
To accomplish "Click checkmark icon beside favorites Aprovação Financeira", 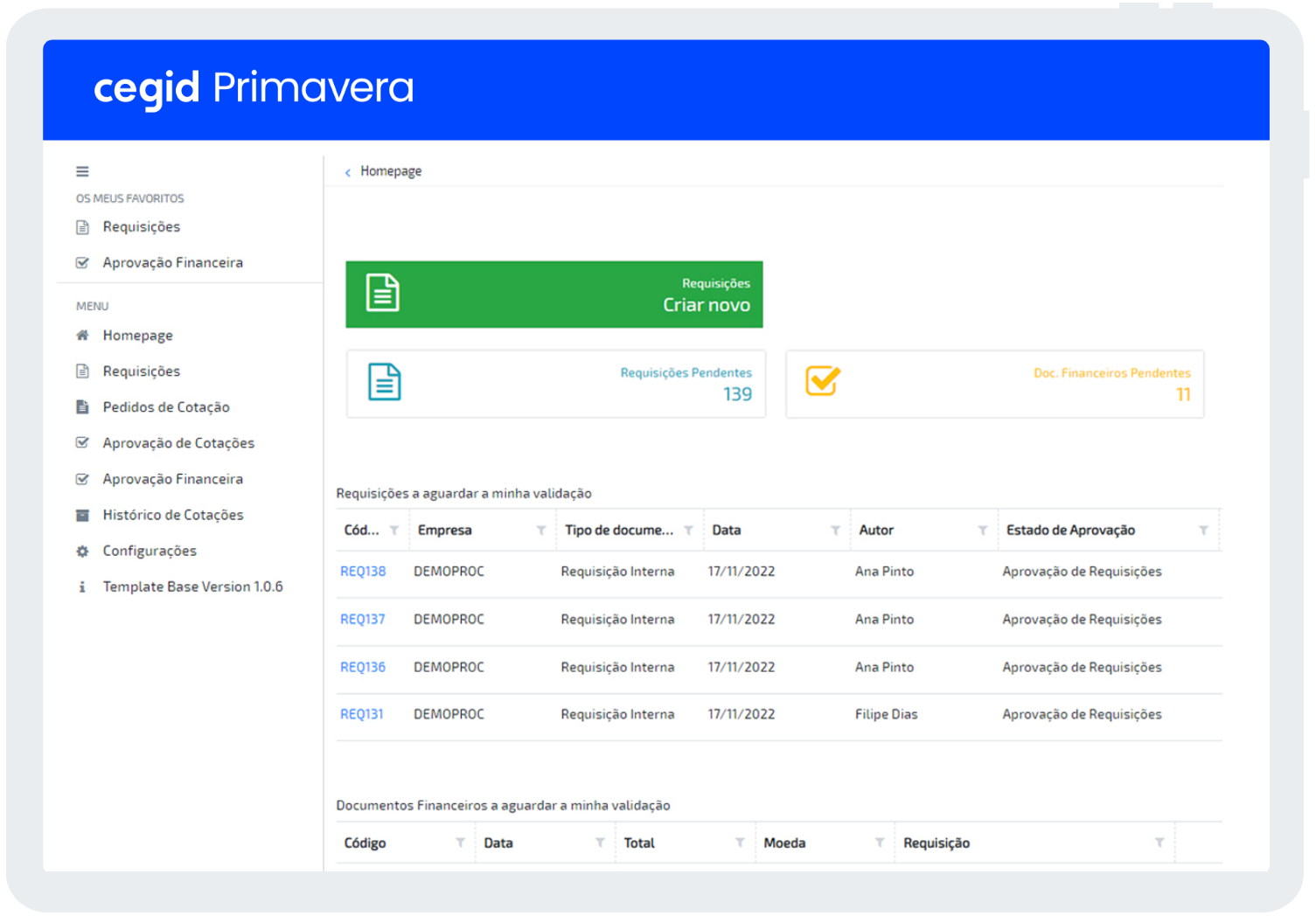I will 82,263.
